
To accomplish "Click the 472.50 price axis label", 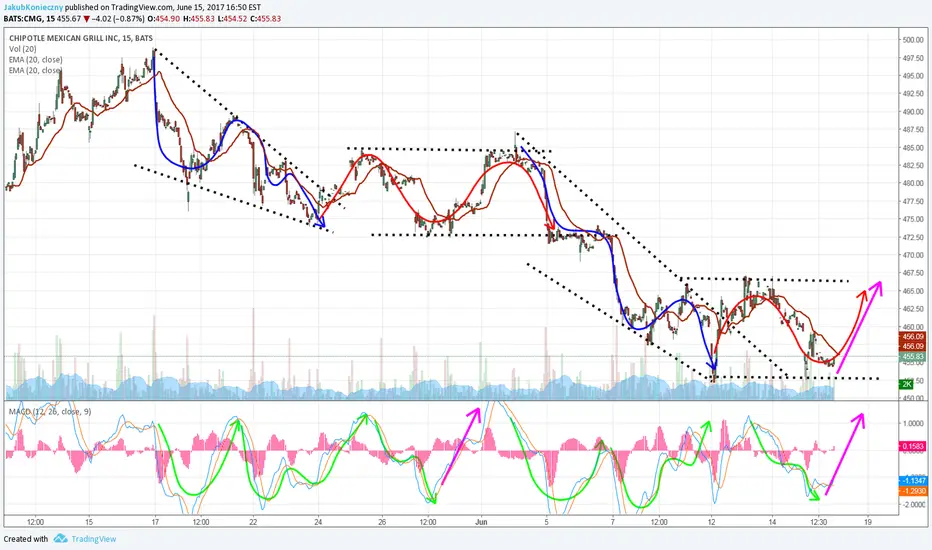I will coord(912,237).
